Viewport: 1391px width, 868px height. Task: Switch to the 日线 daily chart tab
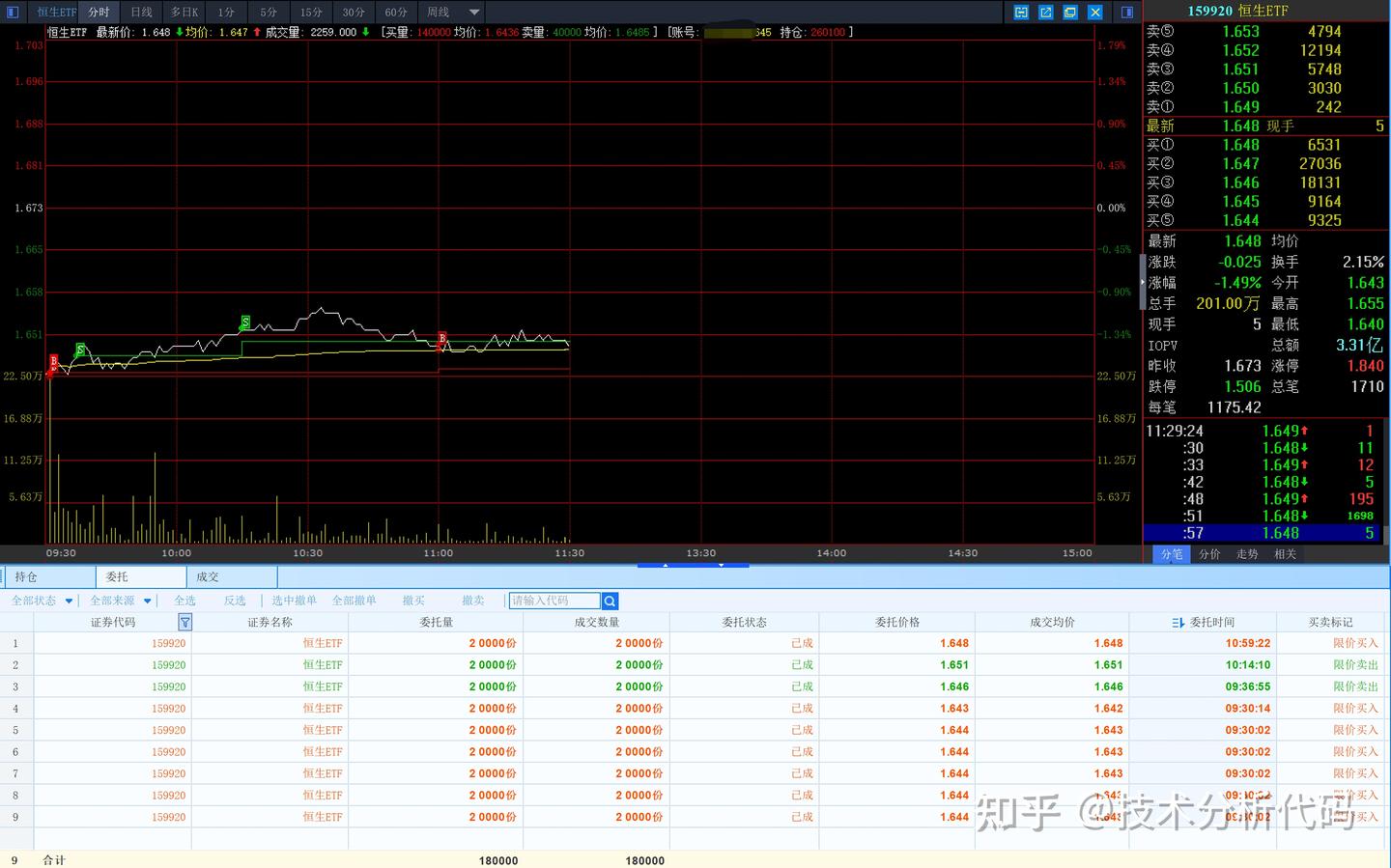pos(141,13)
